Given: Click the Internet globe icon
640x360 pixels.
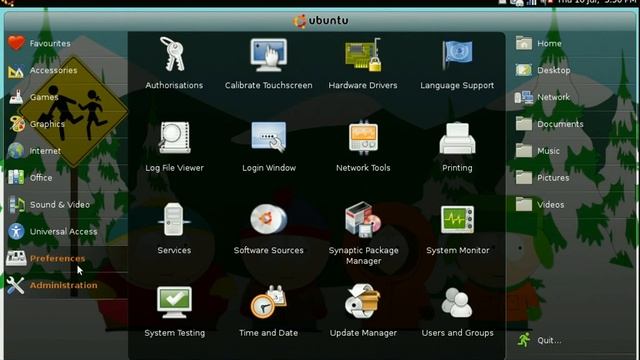Looking at the screenshot, I should coord(16,151).
